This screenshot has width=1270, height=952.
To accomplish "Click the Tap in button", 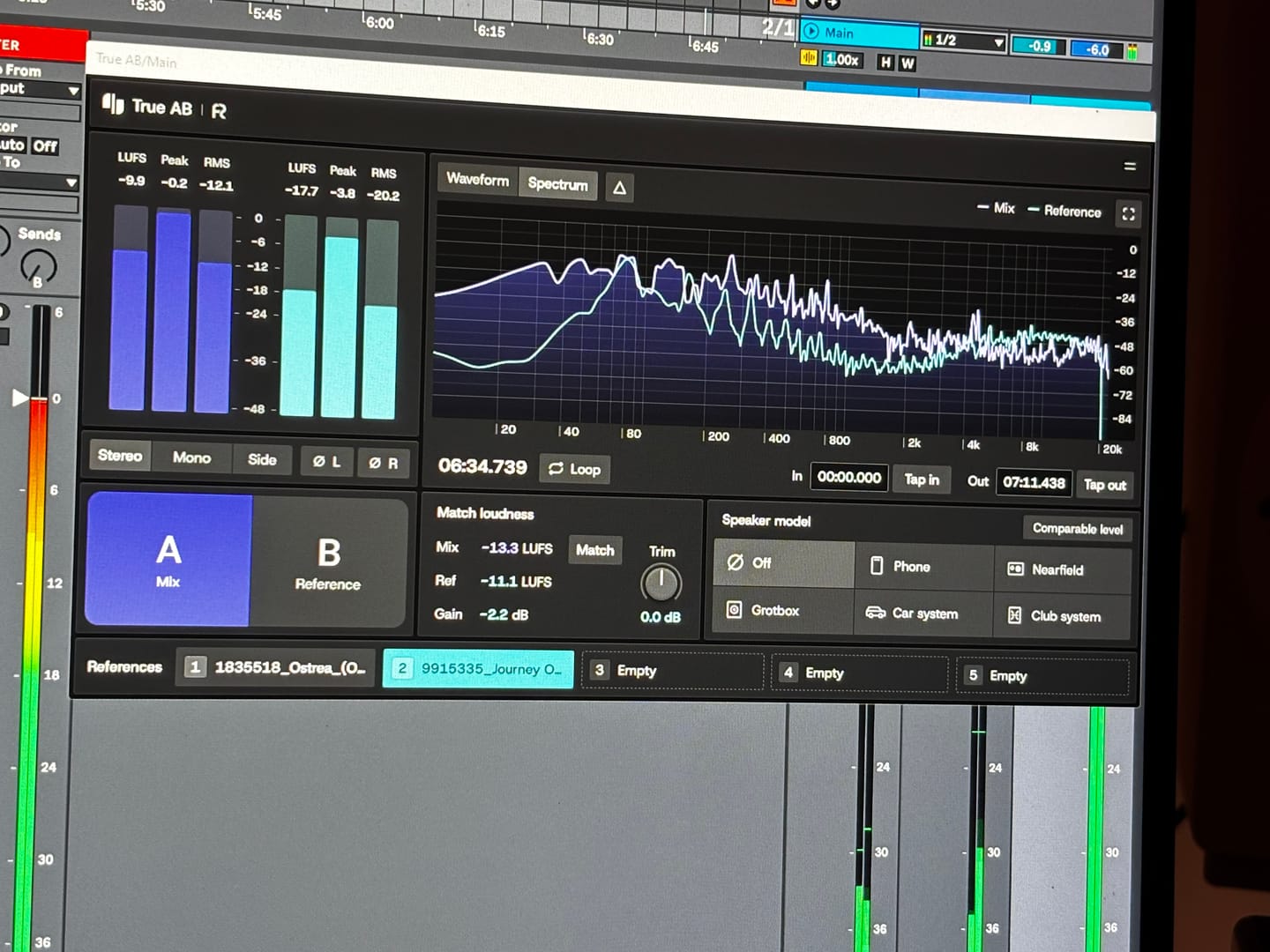I will [922, 480].
